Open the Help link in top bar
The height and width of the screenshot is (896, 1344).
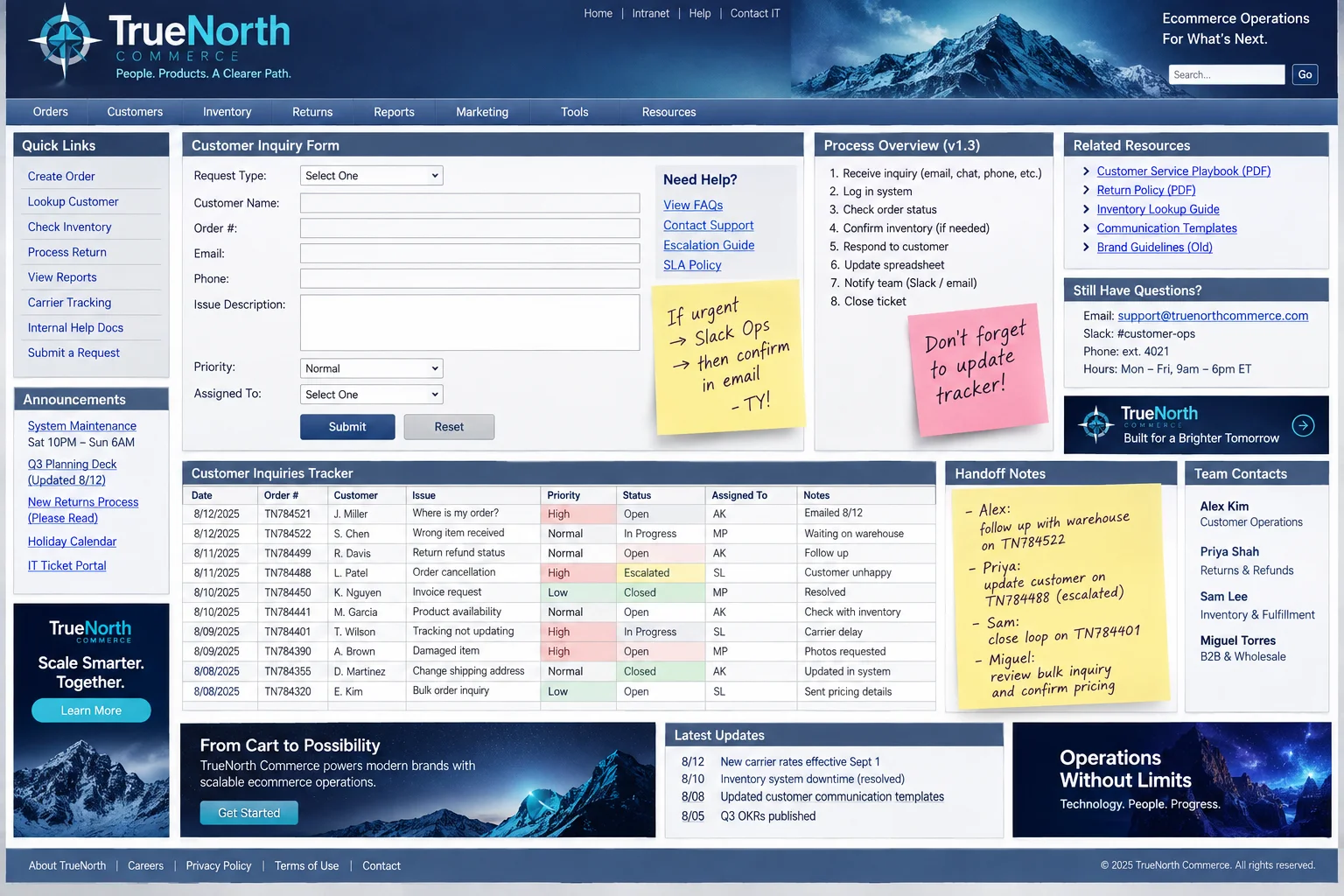700,13
